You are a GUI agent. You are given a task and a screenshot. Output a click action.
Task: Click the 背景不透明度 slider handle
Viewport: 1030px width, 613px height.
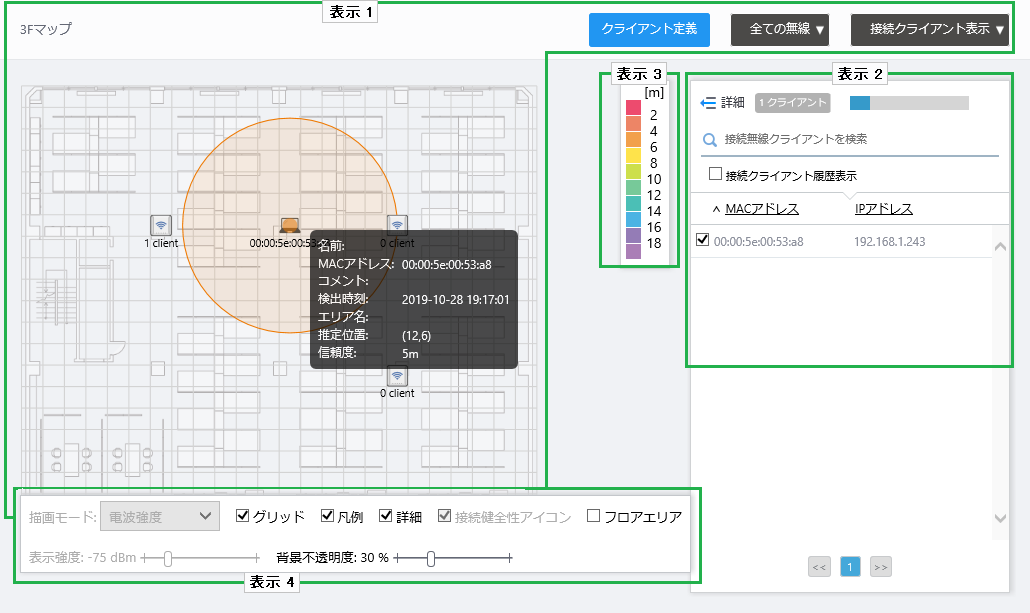tap(431, 558)
